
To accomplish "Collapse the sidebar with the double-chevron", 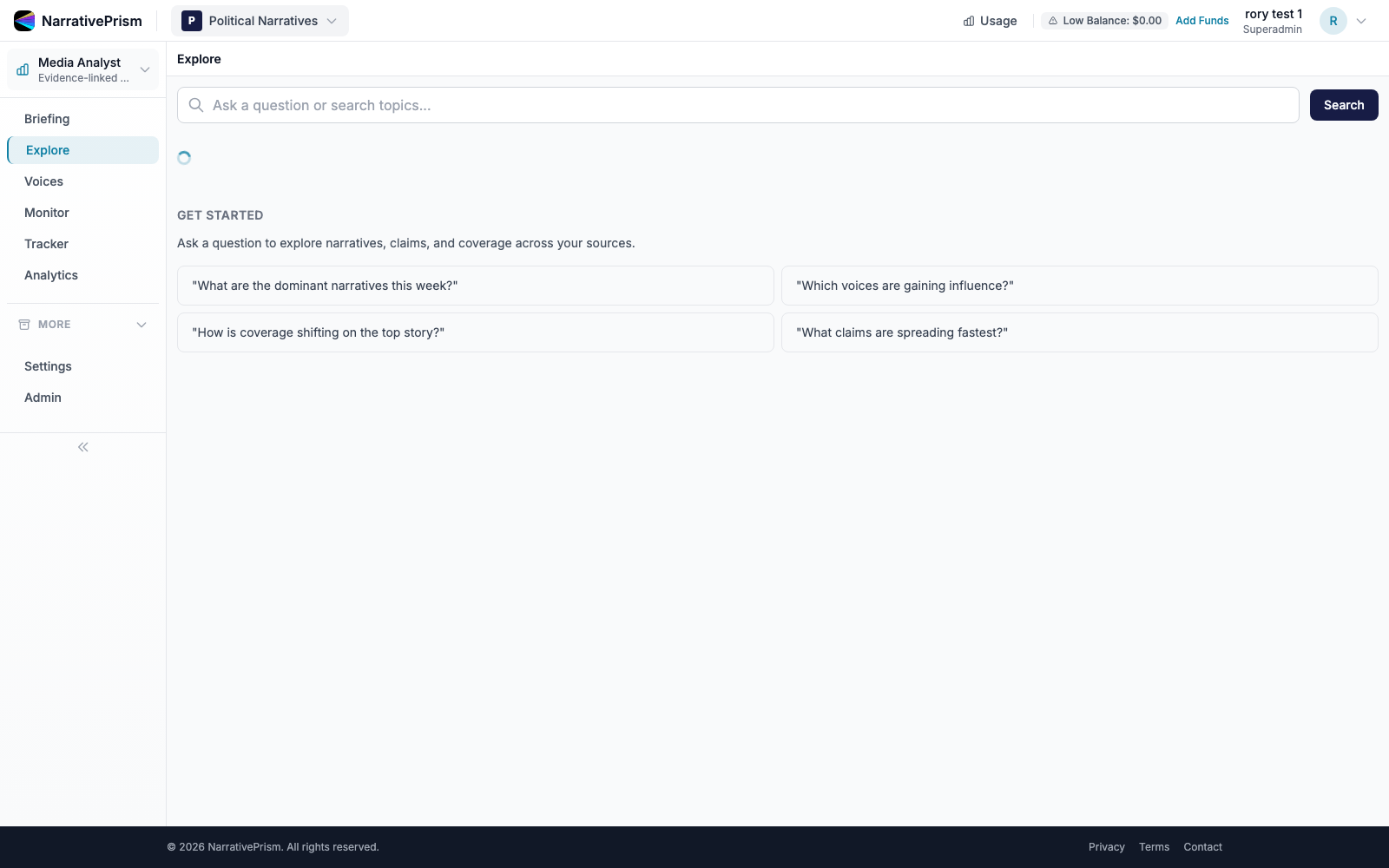I will click(x=82, y=446).
